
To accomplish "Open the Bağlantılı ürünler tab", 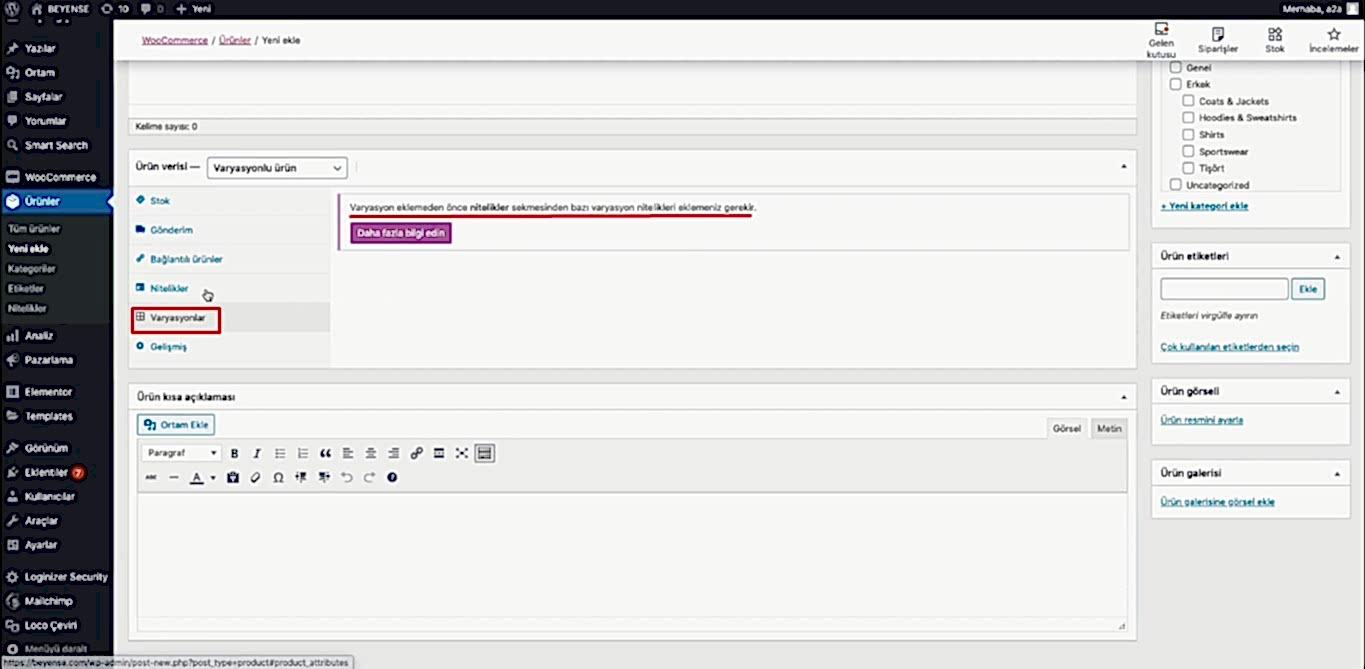I will (x=230, y=259).
